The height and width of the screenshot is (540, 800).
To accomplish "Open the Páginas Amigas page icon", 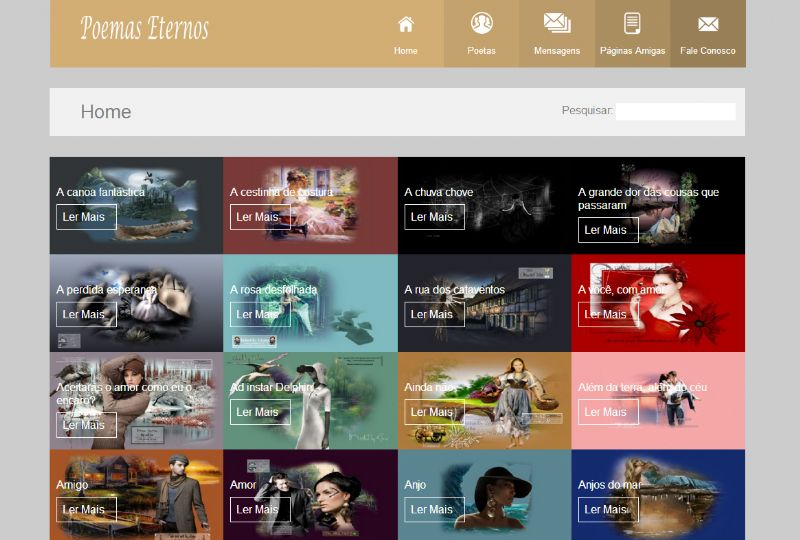I will pos(632,23).
